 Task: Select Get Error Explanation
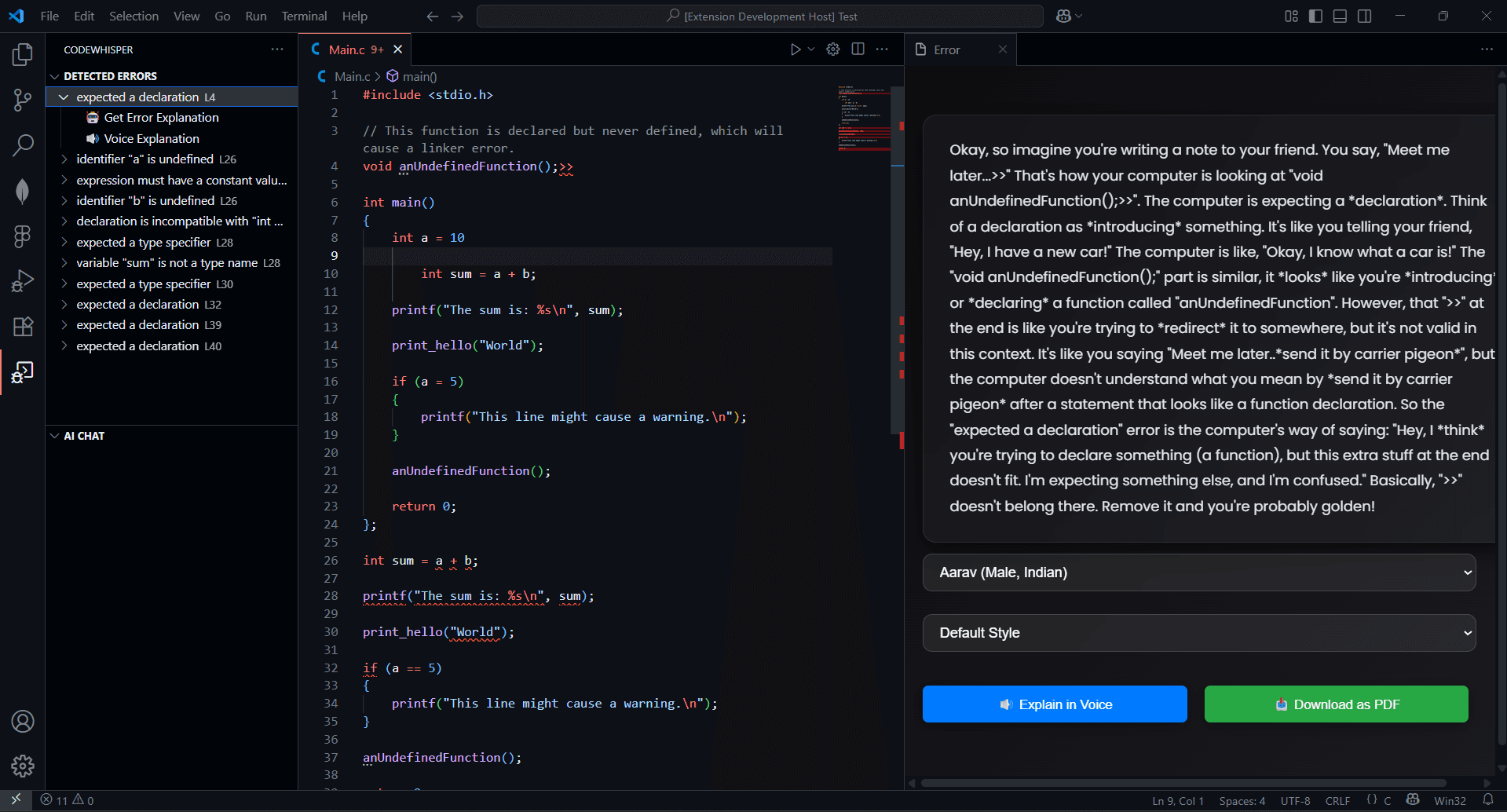[161, 117]
